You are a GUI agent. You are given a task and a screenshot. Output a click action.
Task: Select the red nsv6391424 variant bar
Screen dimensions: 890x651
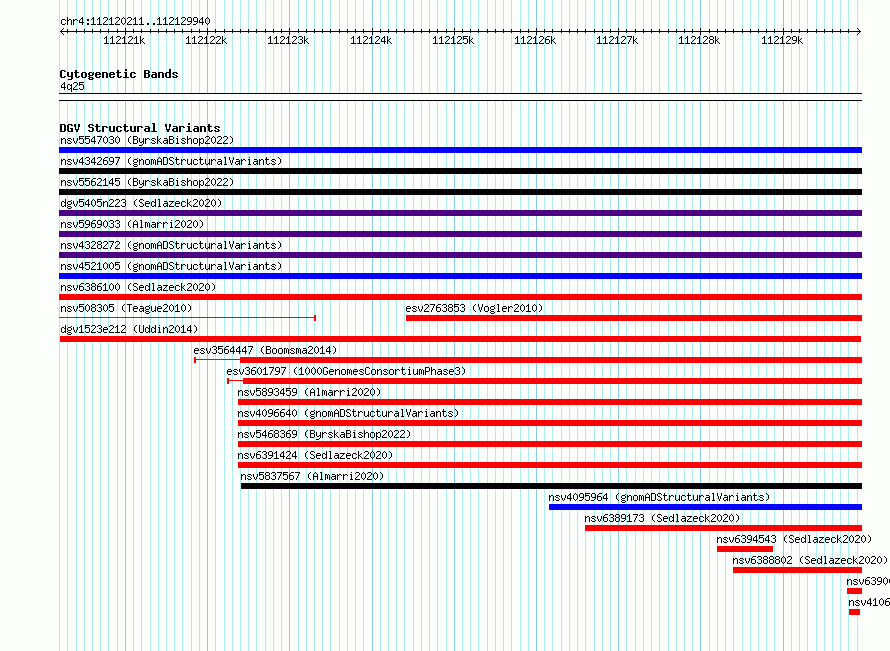point(550,465)
